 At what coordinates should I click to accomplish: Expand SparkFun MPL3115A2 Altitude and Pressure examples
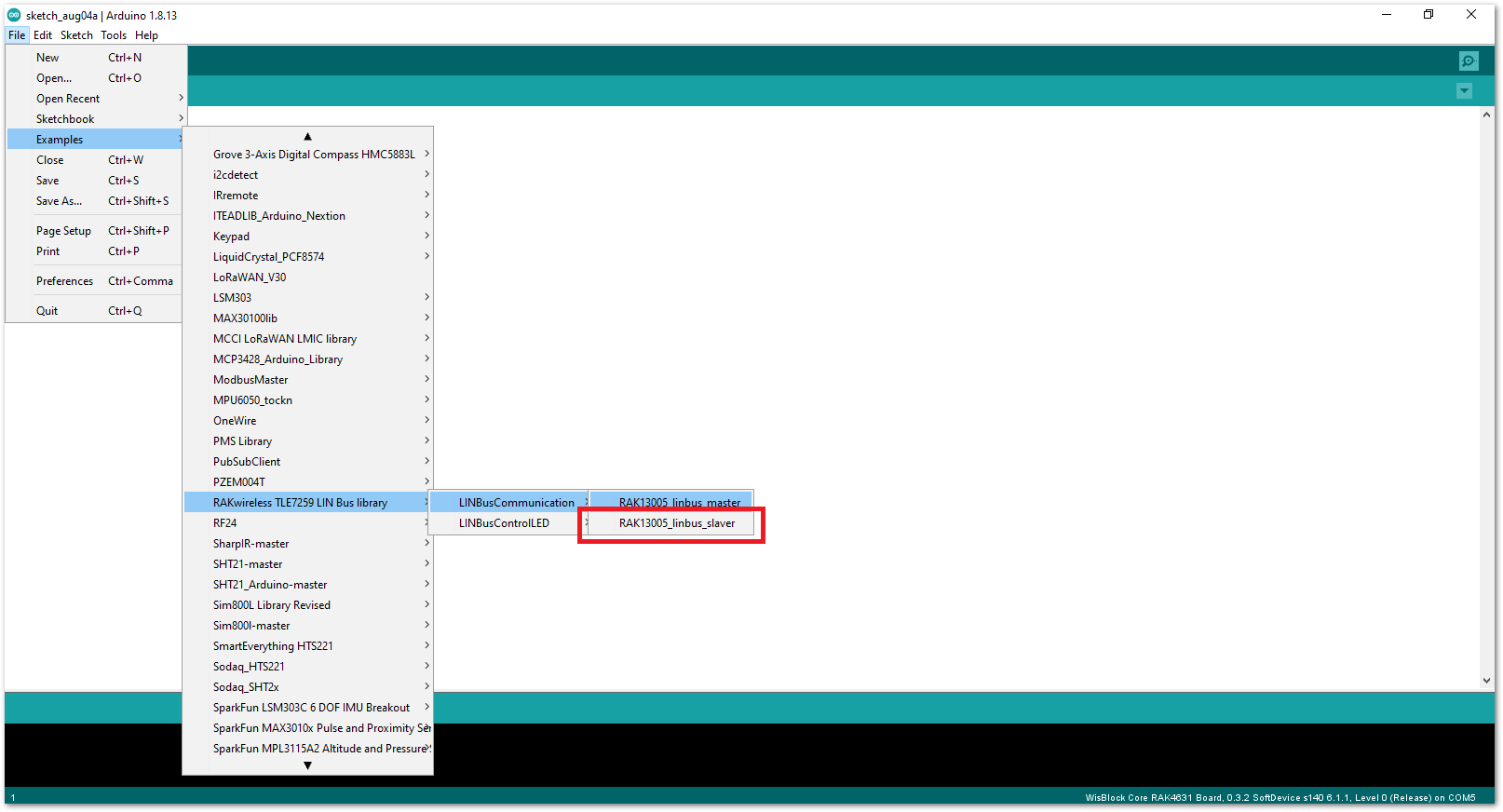pyautogui.click(x=308, y=749)
